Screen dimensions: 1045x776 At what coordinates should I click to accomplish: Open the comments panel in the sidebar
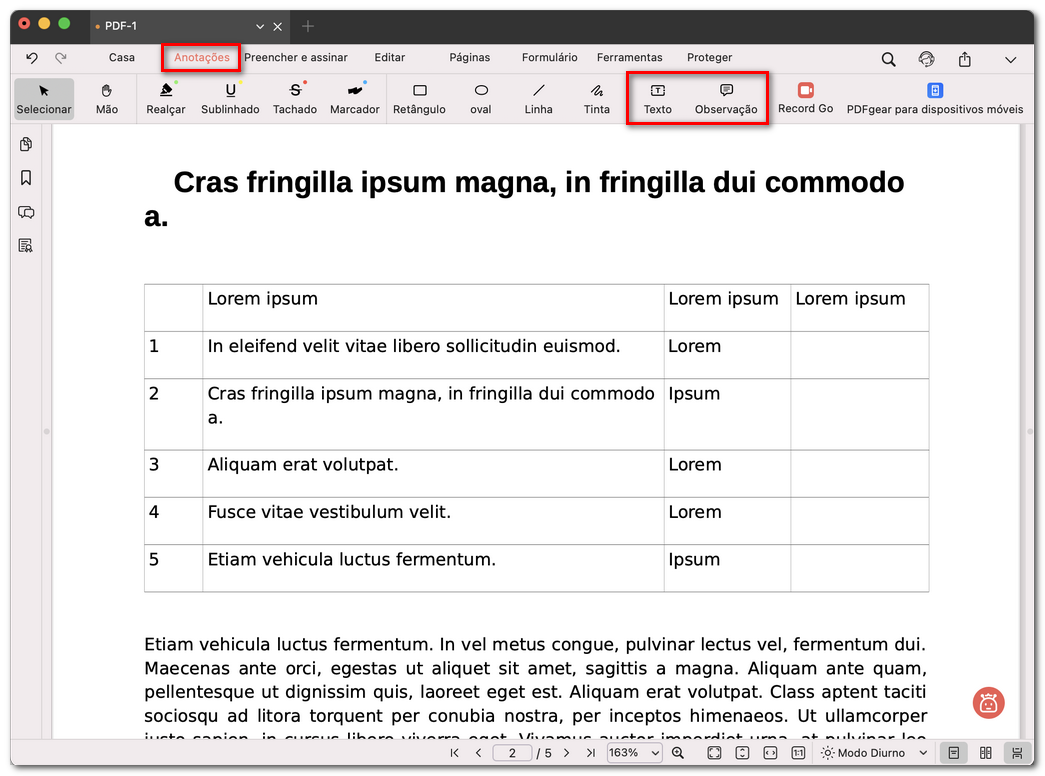(26, 212)
